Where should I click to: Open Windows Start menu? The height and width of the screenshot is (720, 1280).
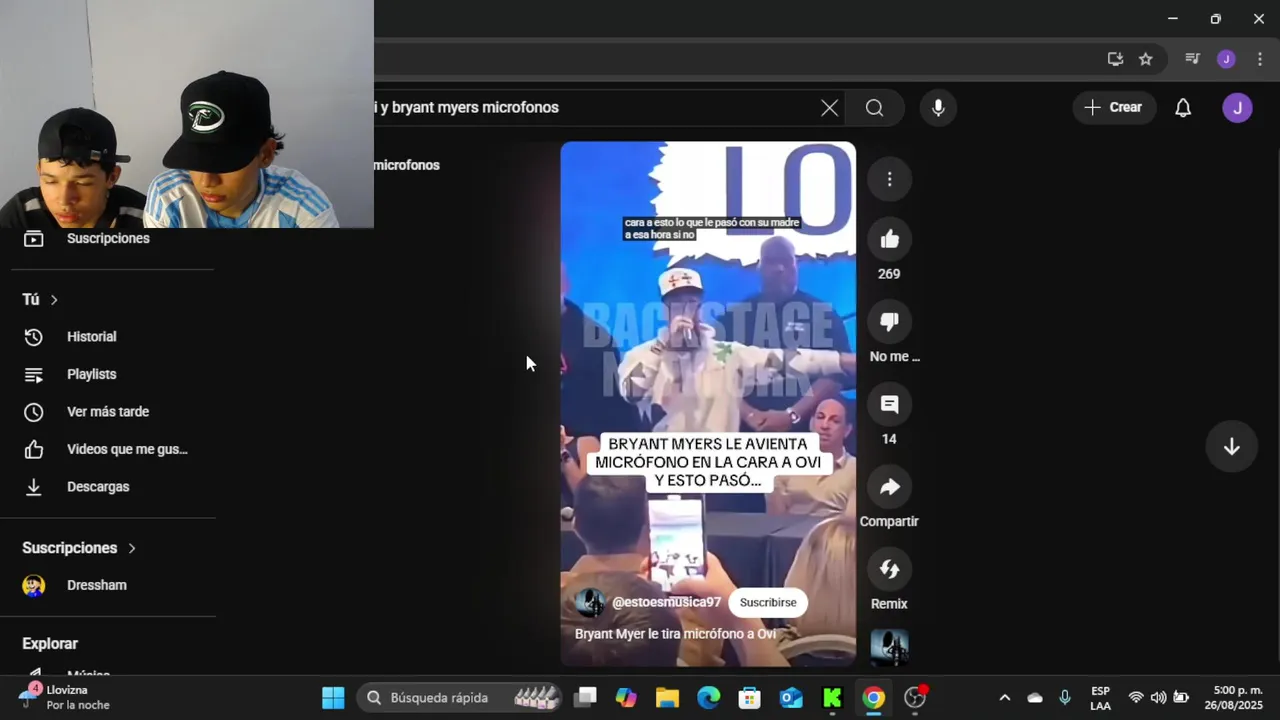(333, 698)
